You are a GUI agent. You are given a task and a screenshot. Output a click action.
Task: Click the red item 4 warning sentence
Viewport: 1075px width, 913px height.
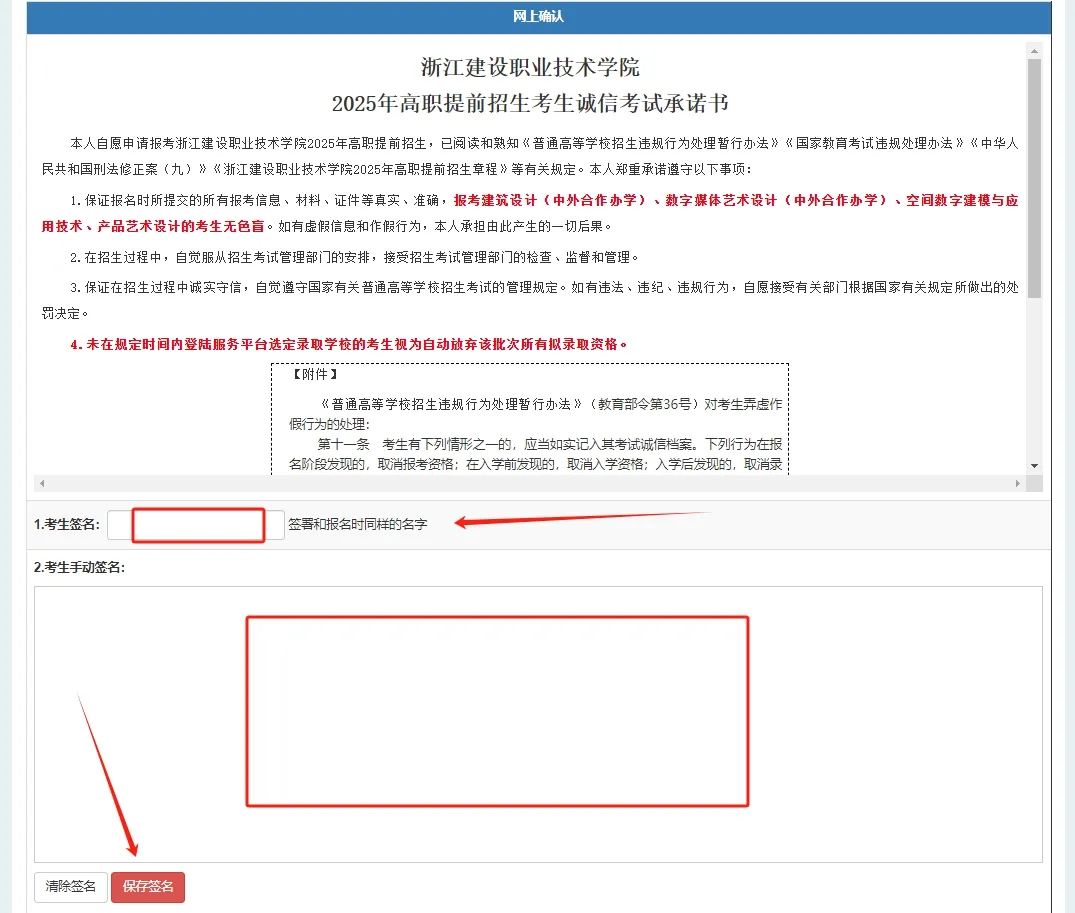coord(349,344)
